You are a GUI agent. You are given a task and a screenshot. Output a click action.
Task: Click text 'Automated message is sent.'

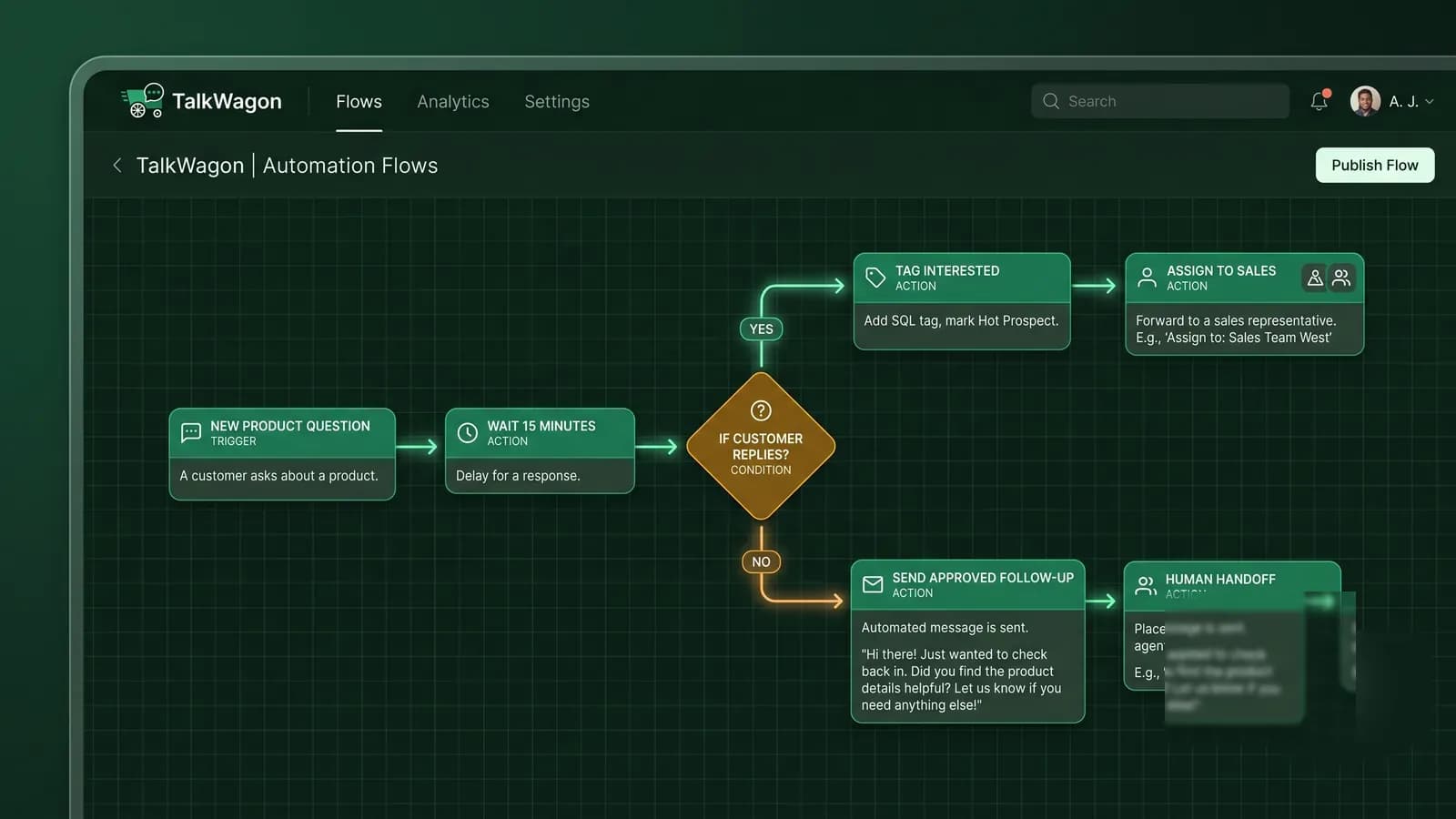tap(945, 628)
